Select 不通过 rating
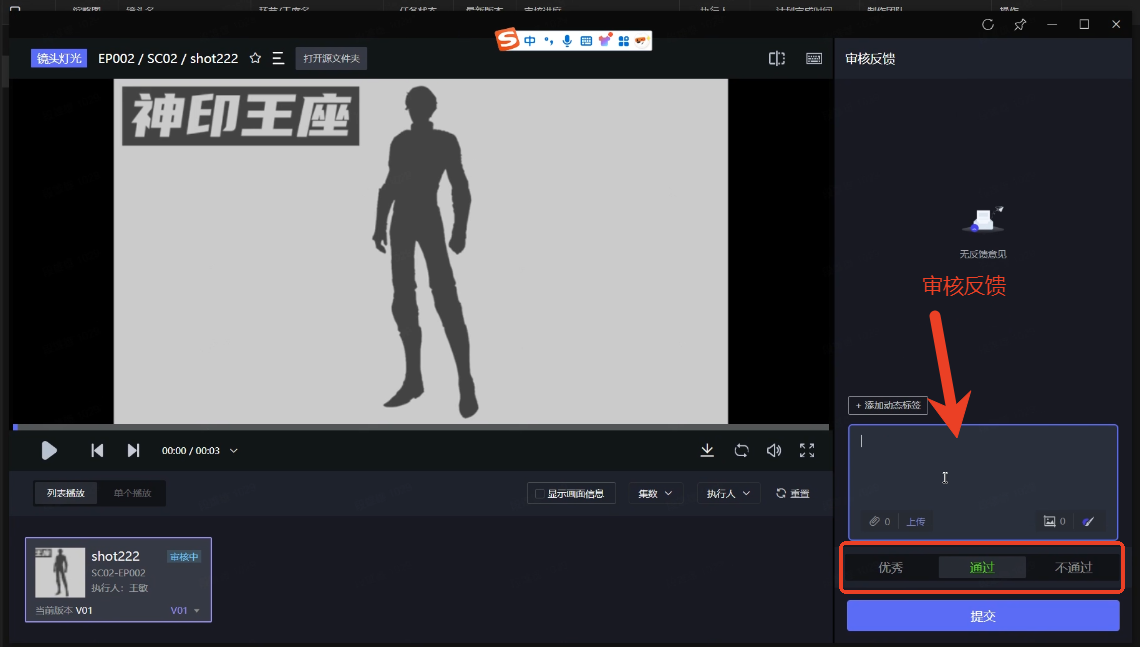 pyautogui.click(x=1073, y=568)
